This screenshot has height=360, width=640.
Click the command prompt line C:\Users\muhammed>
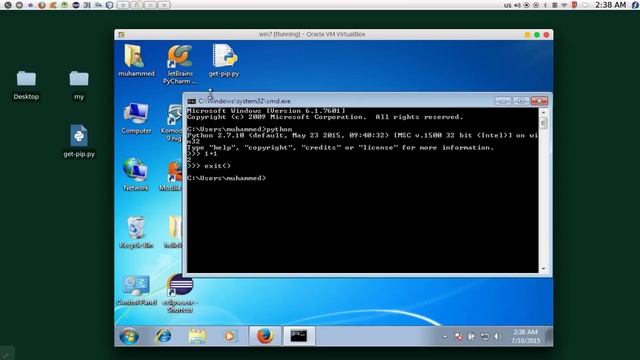click(227, 178)
